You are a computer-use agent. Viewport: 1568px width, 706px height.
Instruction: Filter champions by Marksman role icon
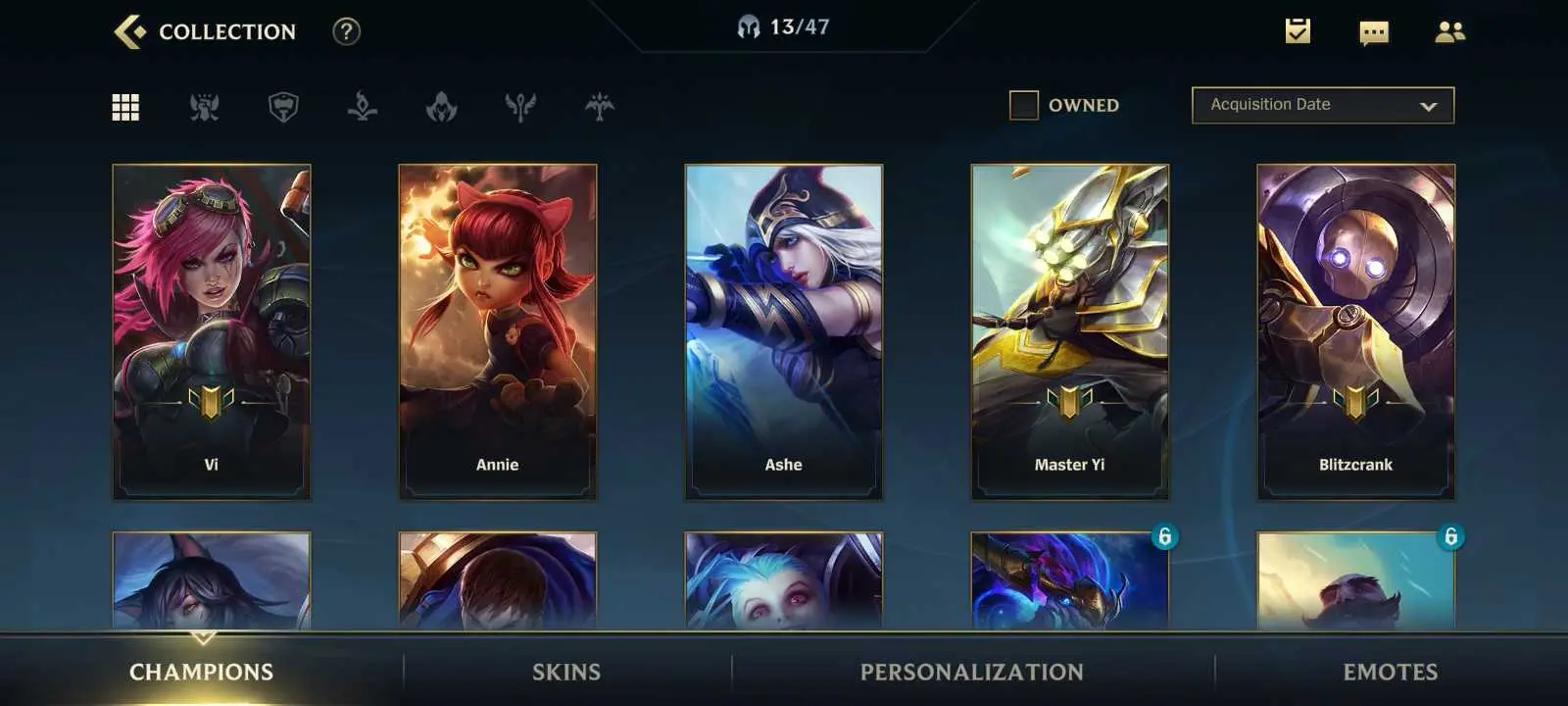[x=600, y=107]
